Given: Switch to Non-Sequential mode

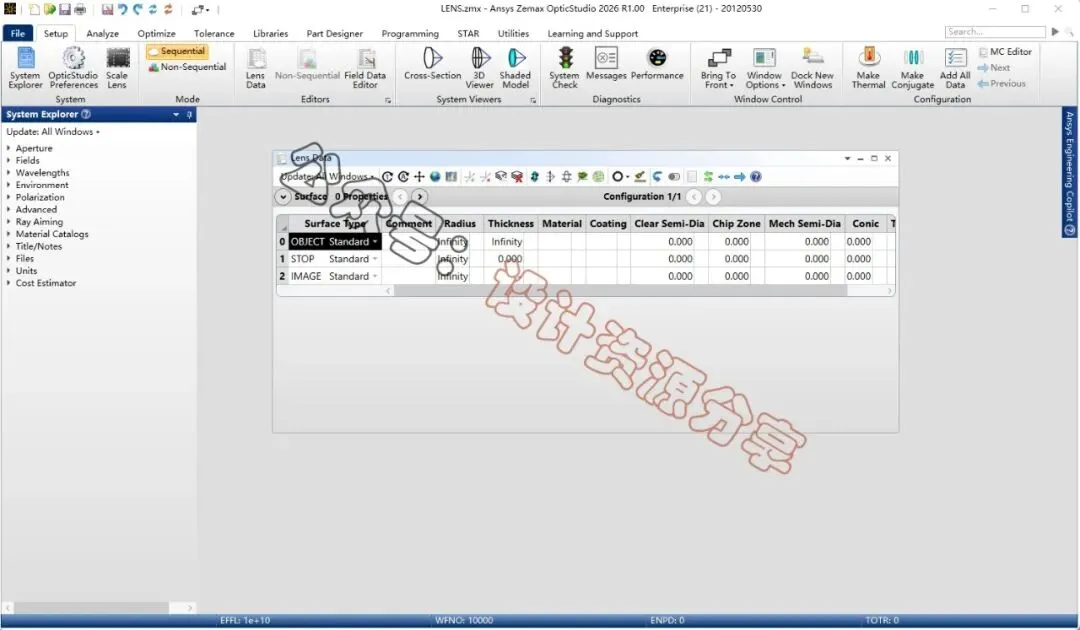Looking at the screenshot, I should pos(187,67).
